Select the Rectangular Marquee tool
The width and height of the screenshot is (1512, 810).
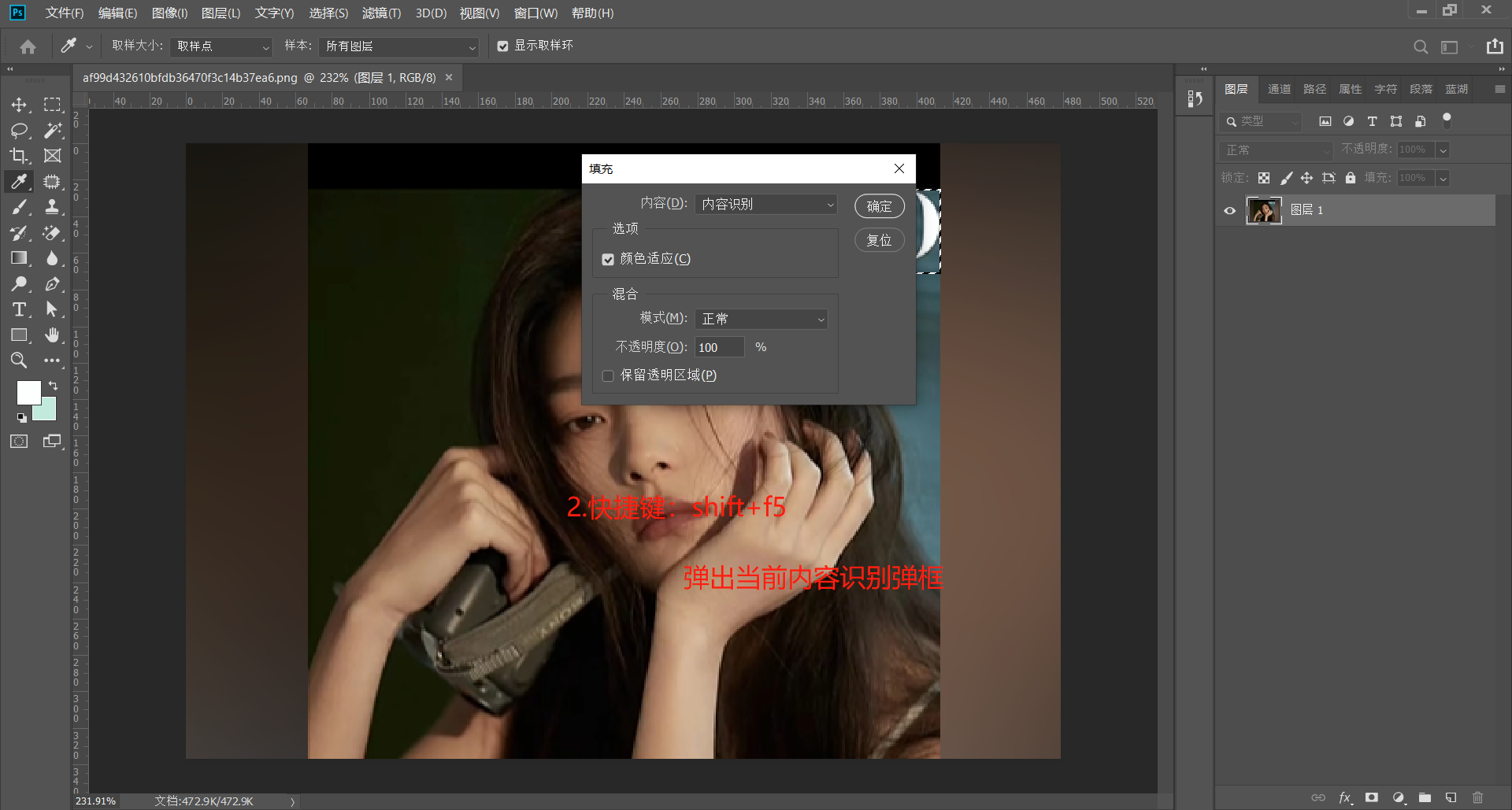pos(52,105)
